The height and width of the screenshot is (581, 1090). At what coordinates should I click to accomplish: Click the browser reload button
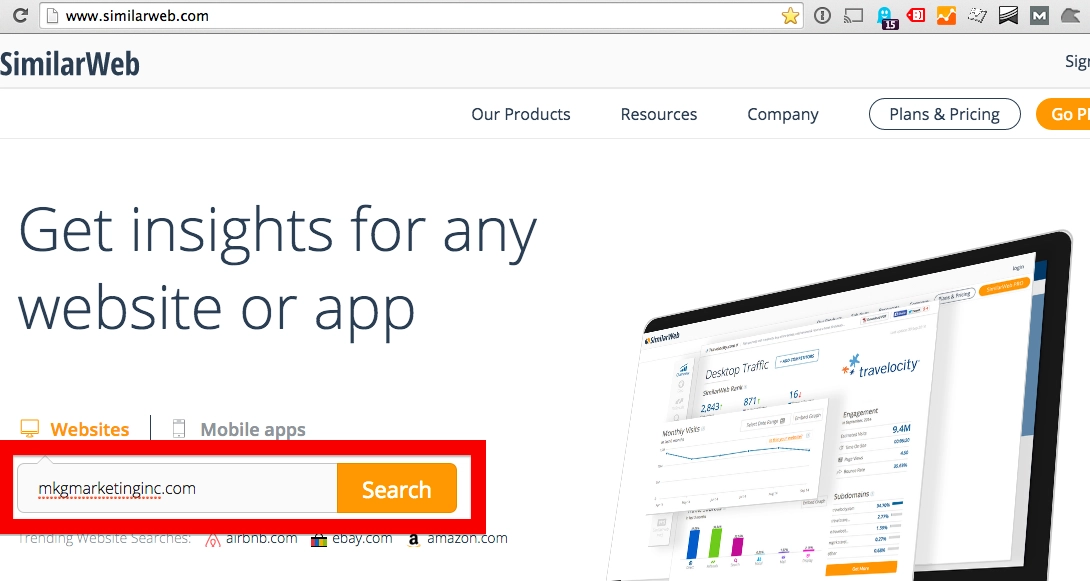coord(19,16)
